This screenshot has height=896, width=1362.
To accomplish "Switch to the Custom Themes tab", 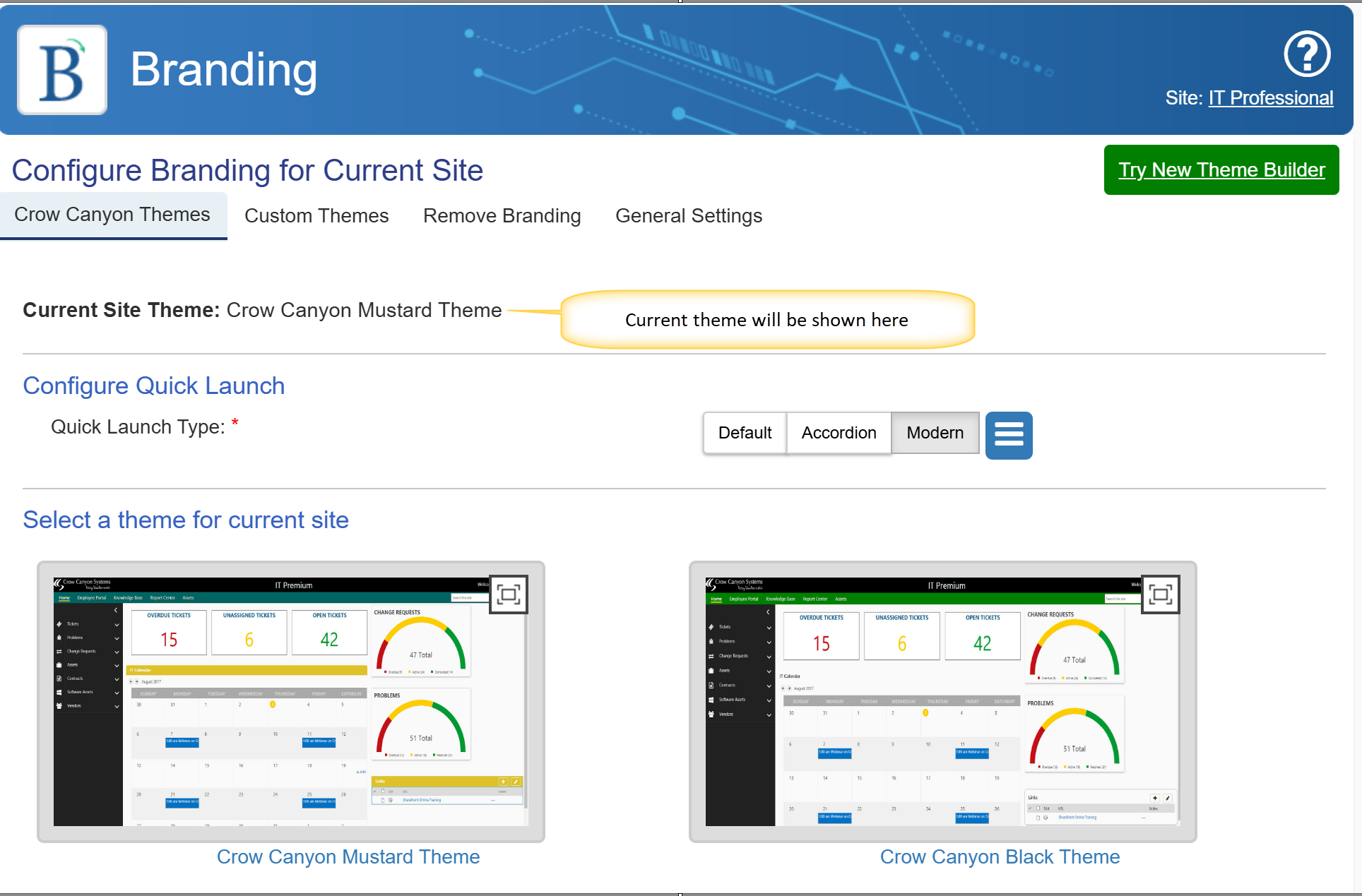I will (x=316, y=216).
